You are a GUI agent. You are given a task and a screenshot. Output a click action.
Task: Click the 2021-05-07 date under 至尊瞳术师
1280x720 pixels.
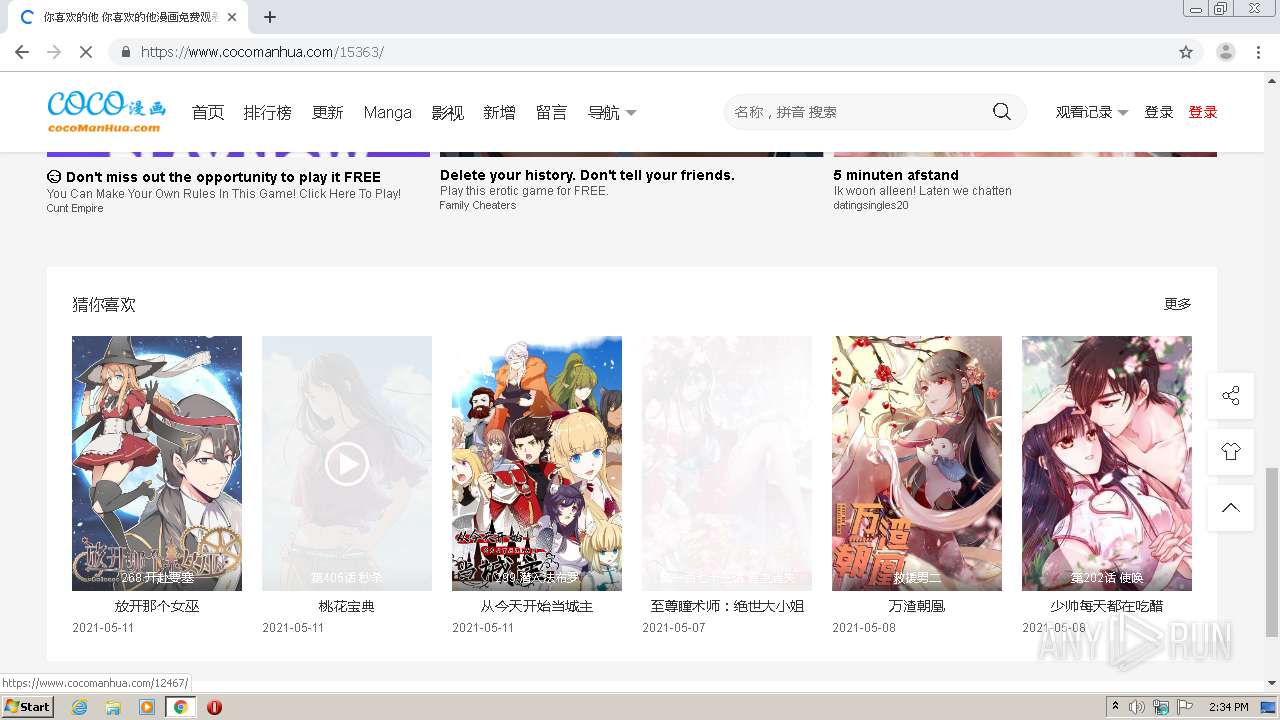tap(674, 628)
